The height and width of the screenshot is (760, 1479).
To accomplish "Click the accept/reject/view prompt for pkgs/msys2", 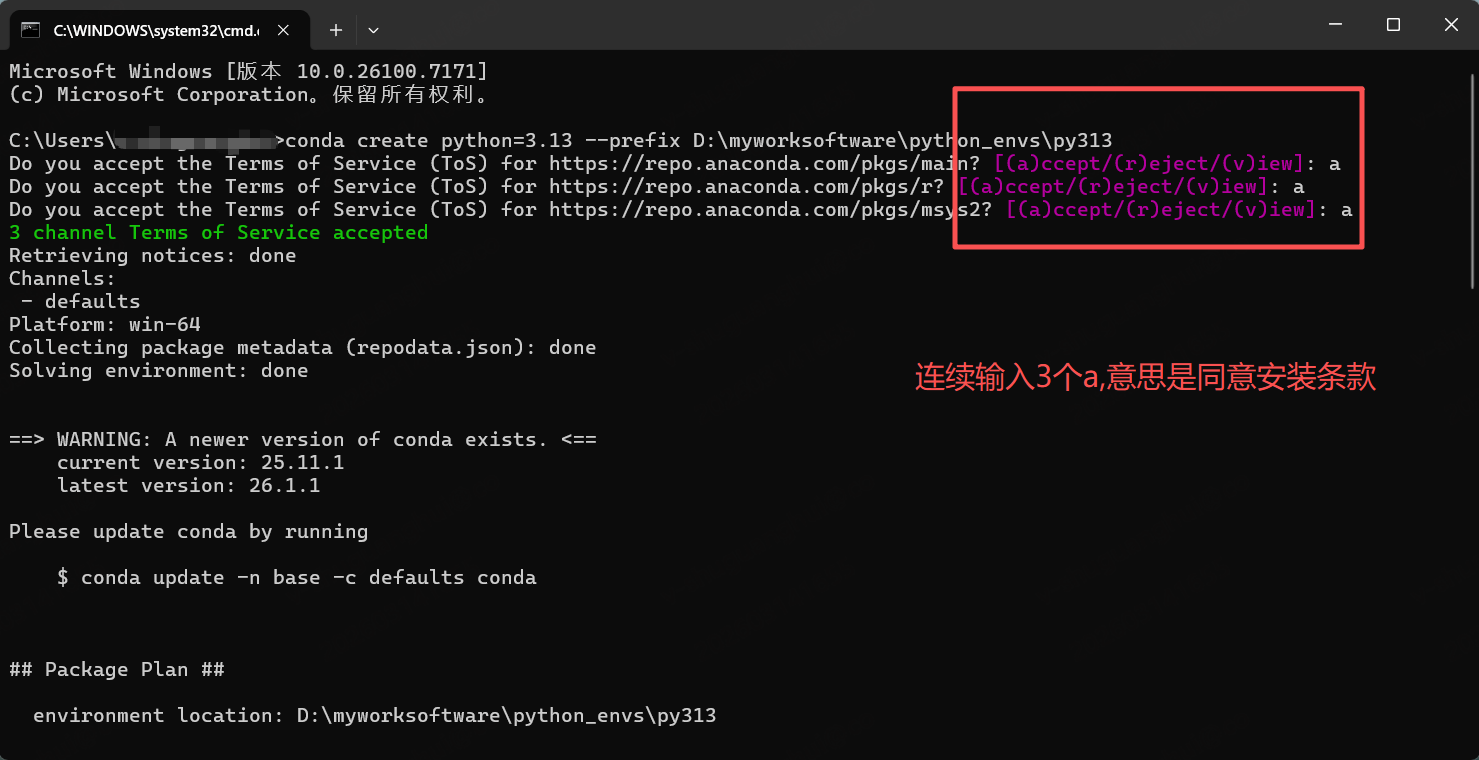I will click(1161, 209).
